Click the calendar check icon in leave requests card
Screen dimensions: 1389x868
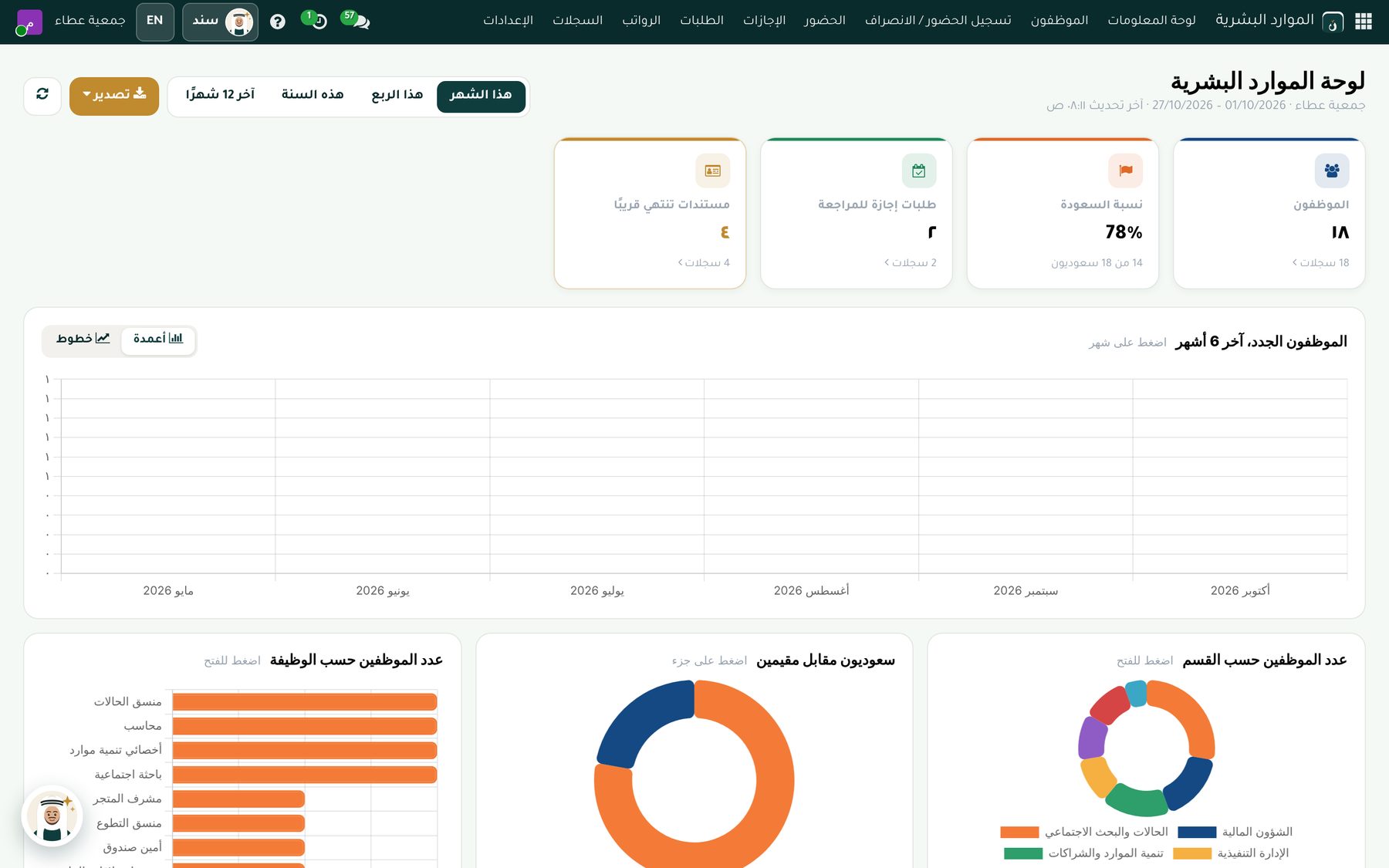919,171
